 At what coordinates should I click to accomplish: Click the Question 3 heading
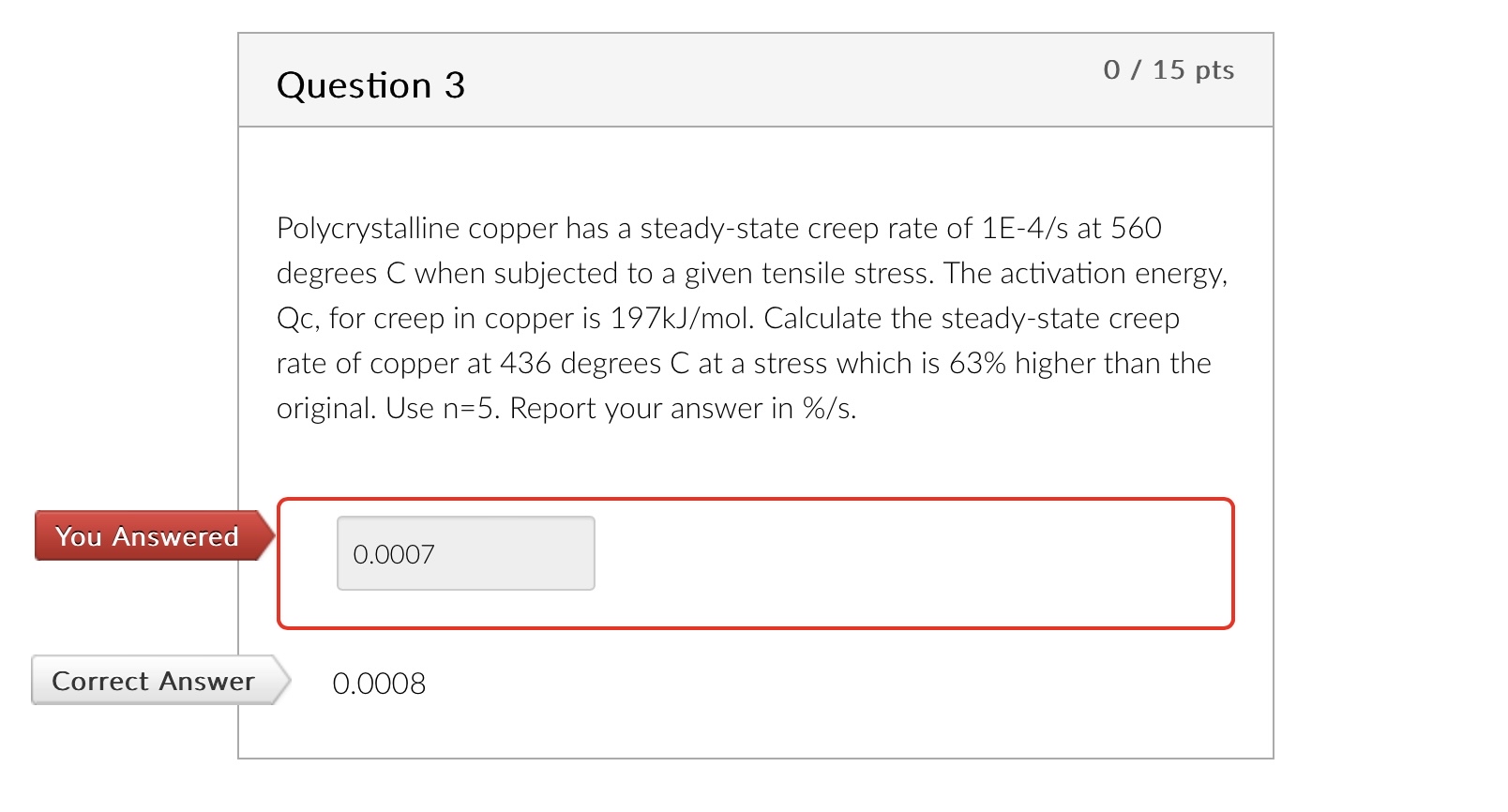pyautogui.click(x=371, y=85)
